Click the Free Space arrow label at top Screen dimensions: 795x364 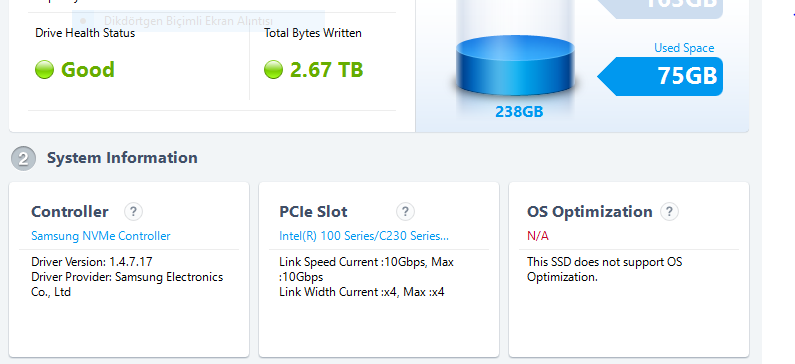[660, 7]
